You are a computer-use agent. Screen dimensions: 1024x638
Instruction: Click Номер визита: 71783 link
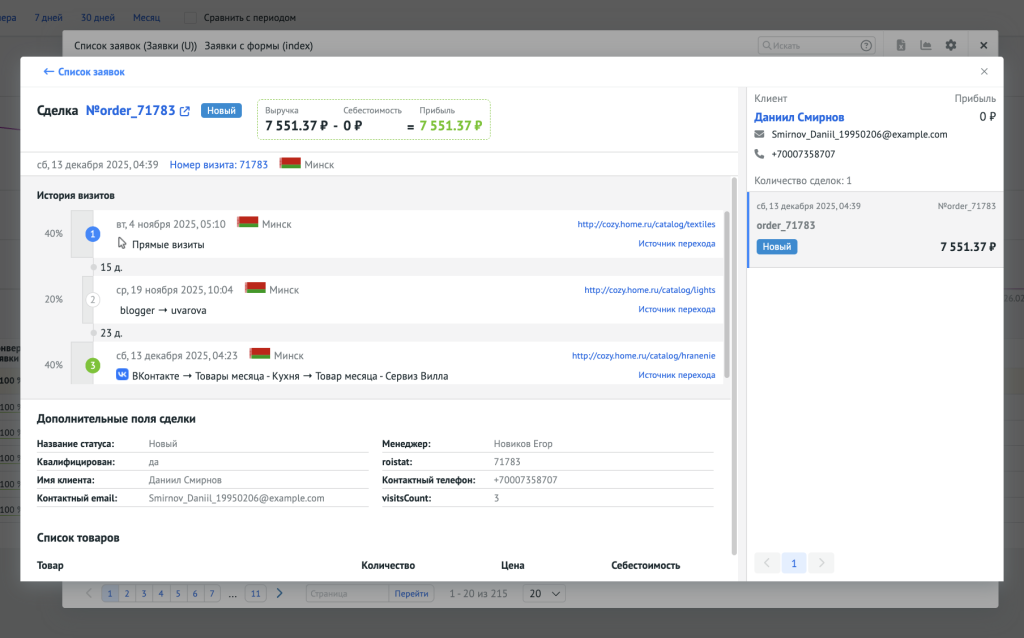[x=218, y=164]
